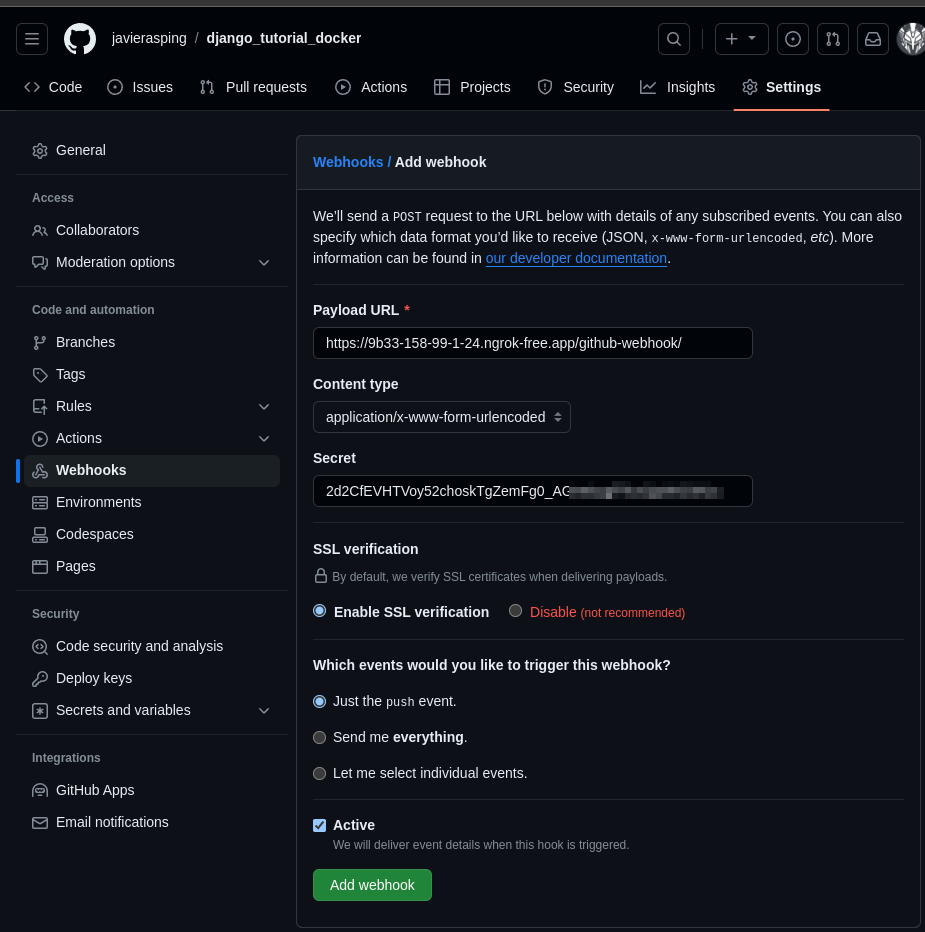This screenshot has width=925, height=932.
Task: Click the Webhooks icon in sidebar
Action: tap(40, 471)
